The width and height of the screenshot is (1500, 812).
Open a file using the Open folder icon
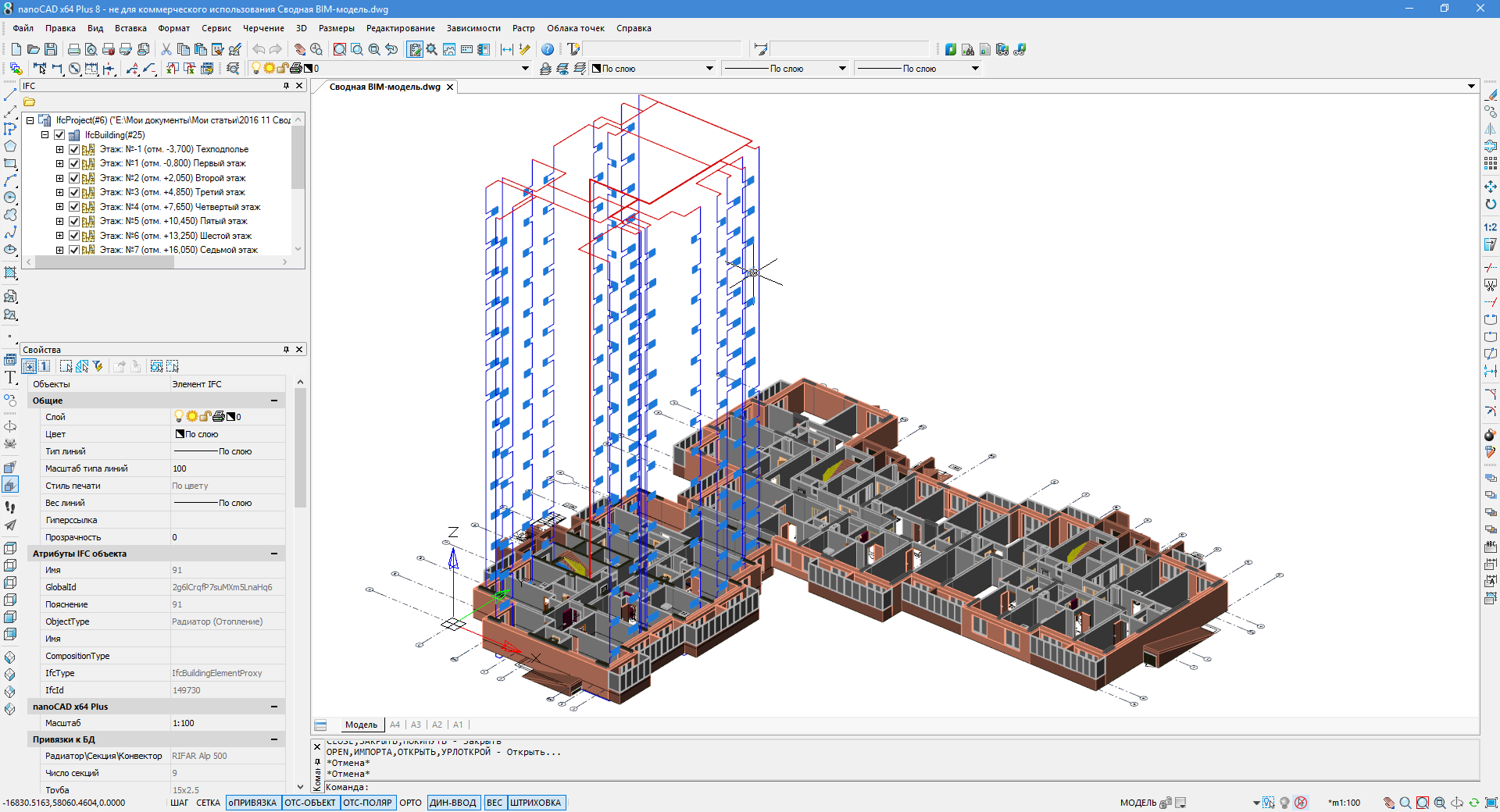(33, 49)
